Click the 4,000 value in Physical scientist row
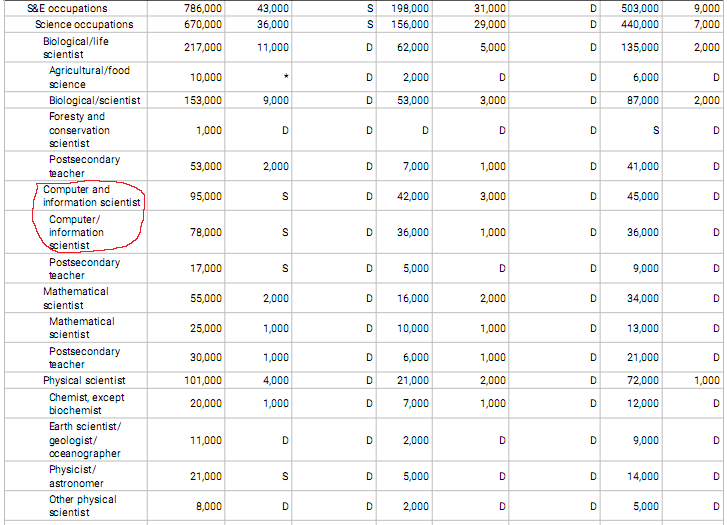This screenshot has width=727, height=525. (276, 380)
